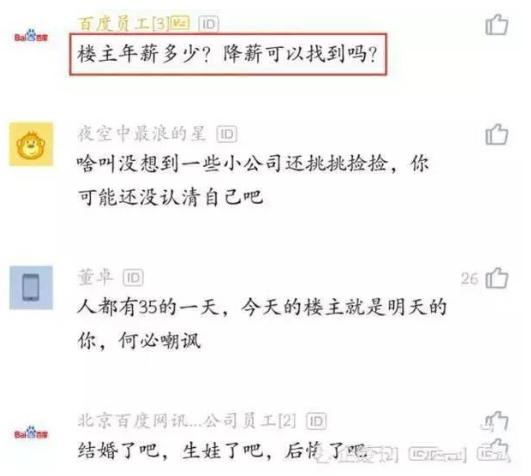Open username 夜空中最浪的星
531x476 pixels.
[142, 134]
